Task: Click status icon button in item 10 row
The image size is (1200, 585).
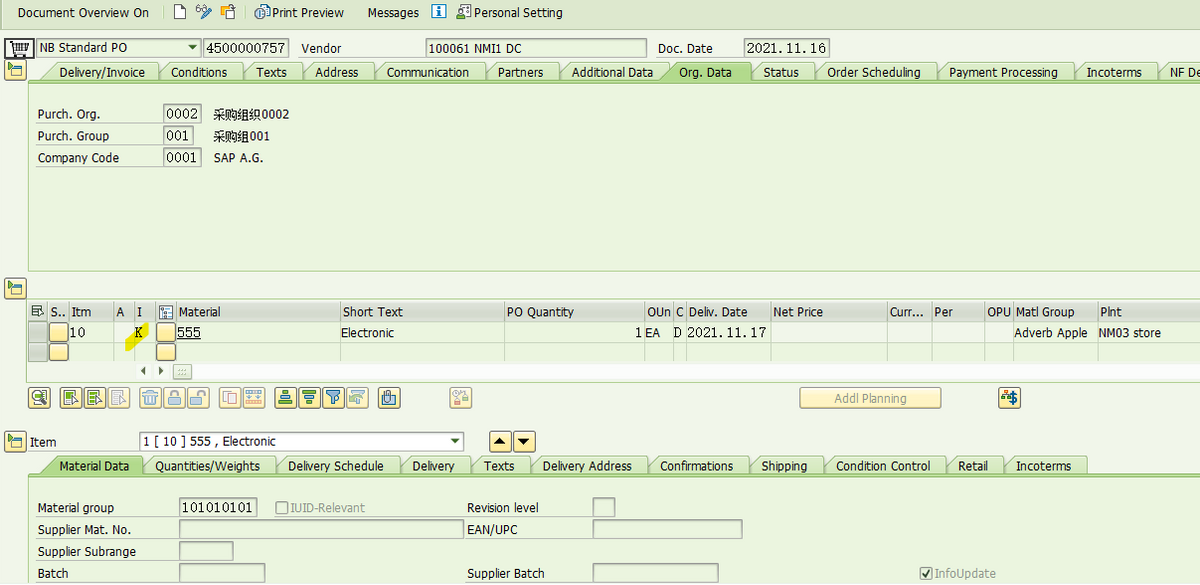Action: click(x=59, y=332)
